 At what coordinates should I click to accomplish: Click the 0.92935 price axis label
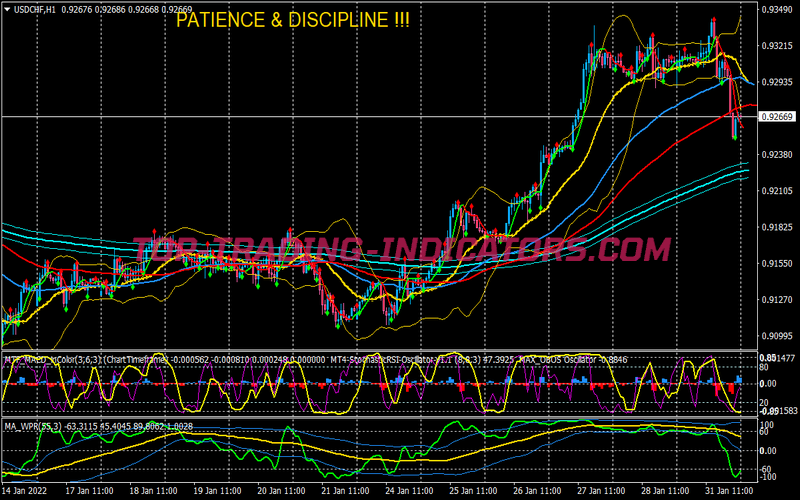pos(777,82)
